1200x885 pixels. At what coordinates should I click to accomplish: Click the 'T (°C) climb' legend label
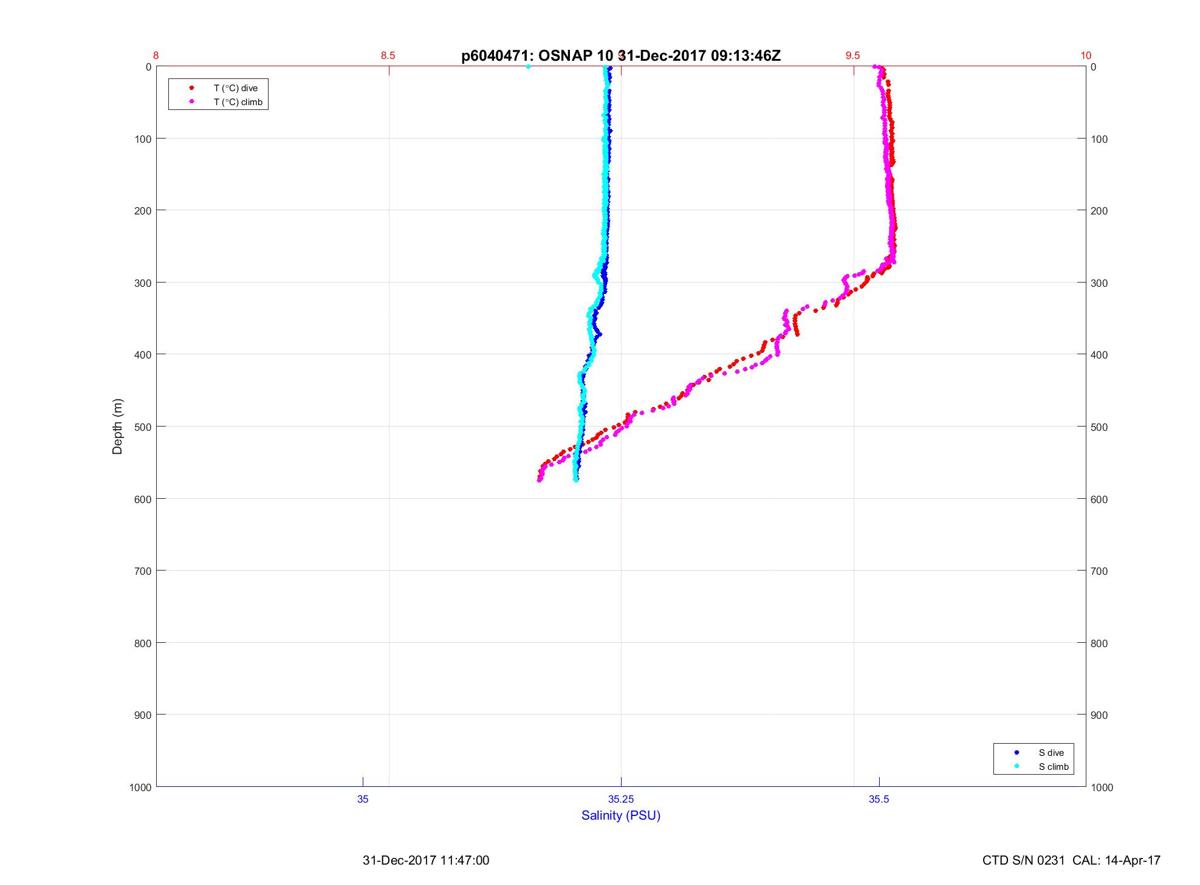(x=238, y=102)
